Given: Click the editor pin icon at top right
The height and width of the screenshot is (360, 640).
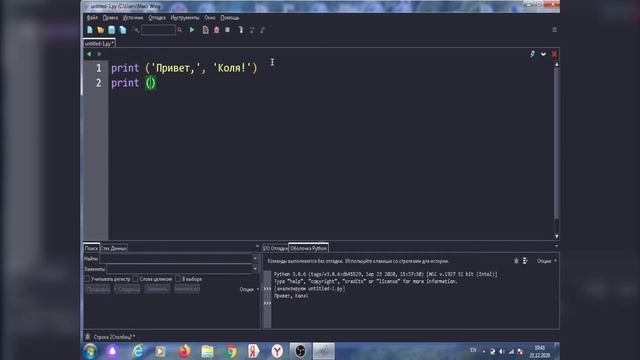Looking at the screenshot, I should (532, 54).
